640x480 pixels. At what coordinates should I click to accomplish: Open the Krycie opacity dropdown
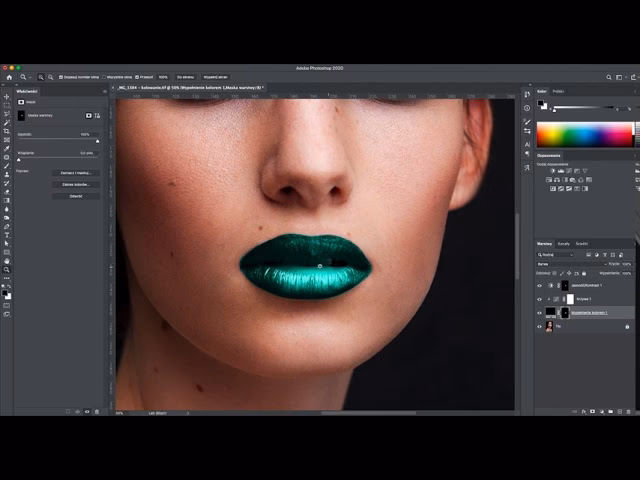627,264
